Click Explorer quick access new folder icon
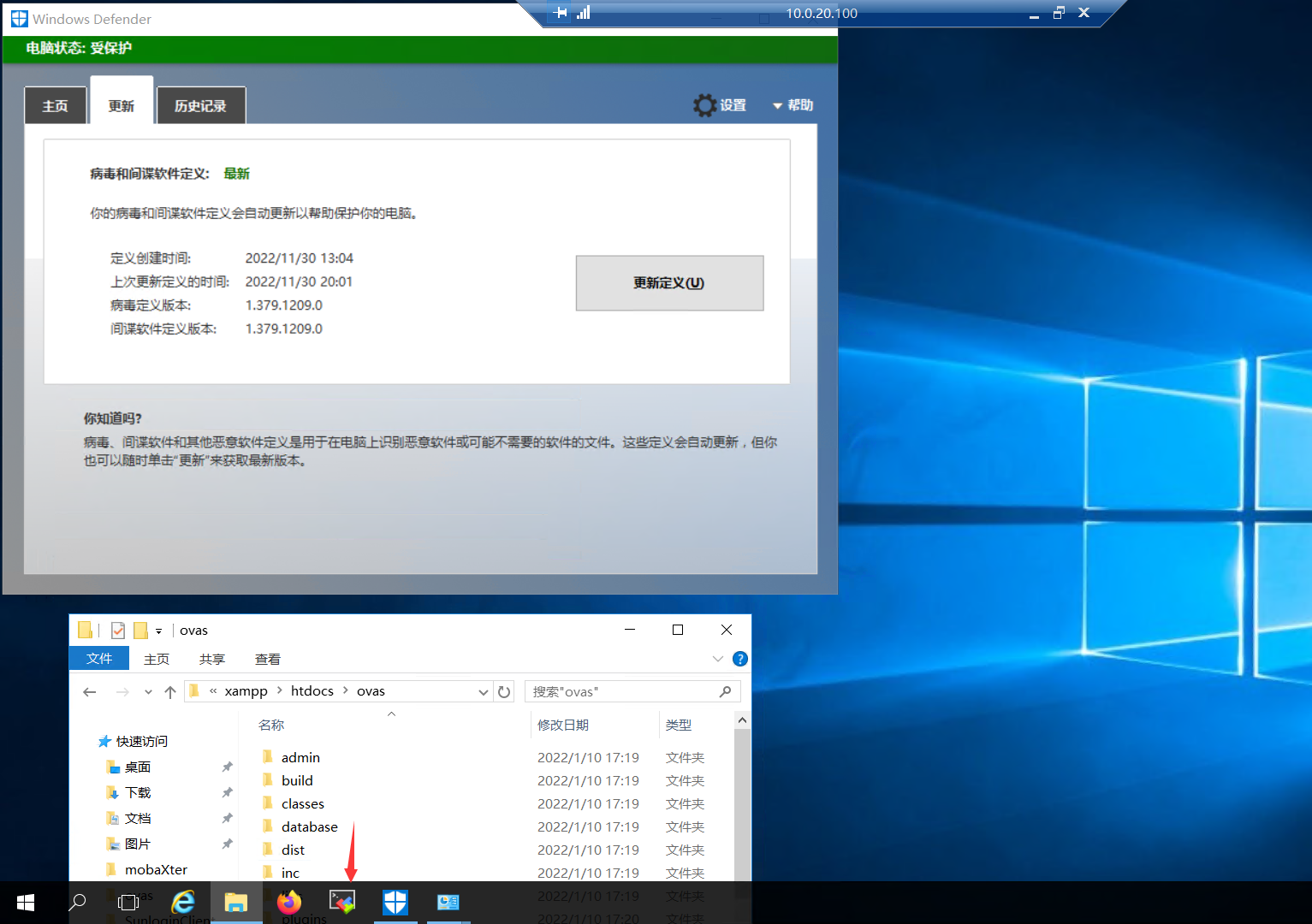This screenshot has height=924, width=1312. pyautogui.click(x=140, y=631)
